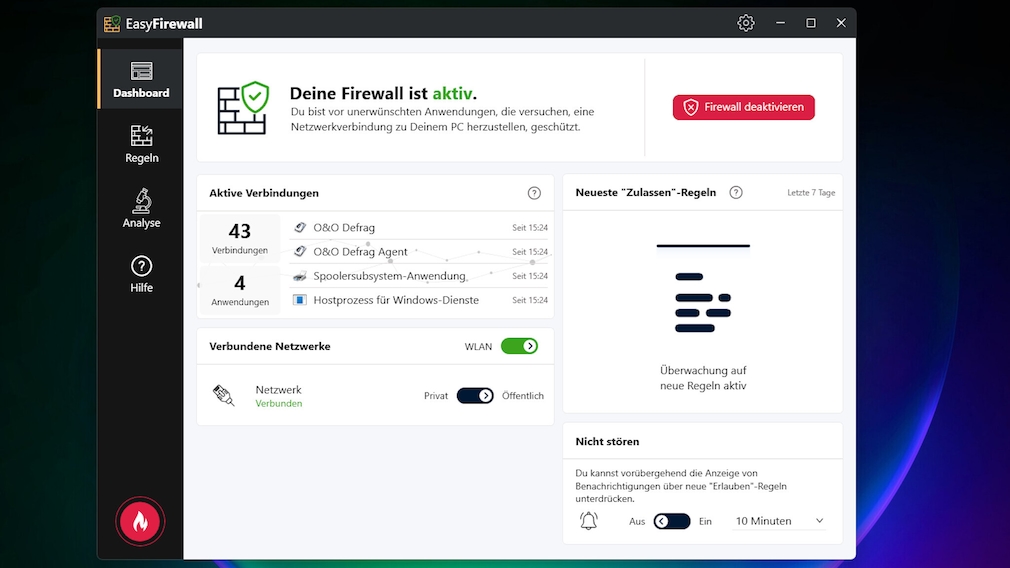
Task: Select the Hostprozess für Windows-Dienste entry
Action: point(396,300)
